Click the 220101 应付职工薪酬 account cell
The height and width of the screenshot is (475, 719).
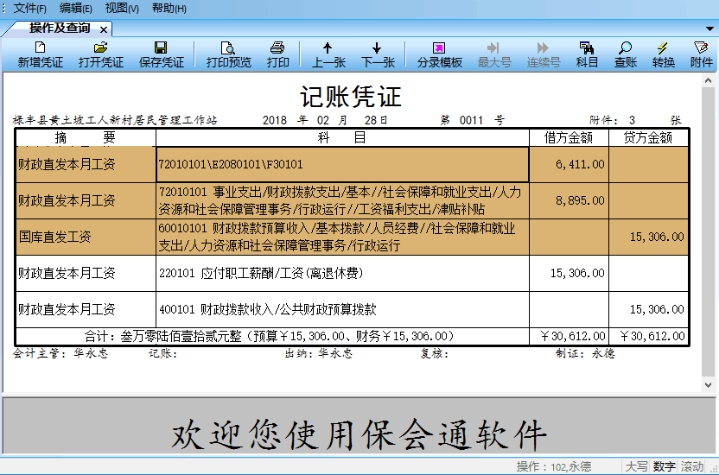(x=342, y=273)
